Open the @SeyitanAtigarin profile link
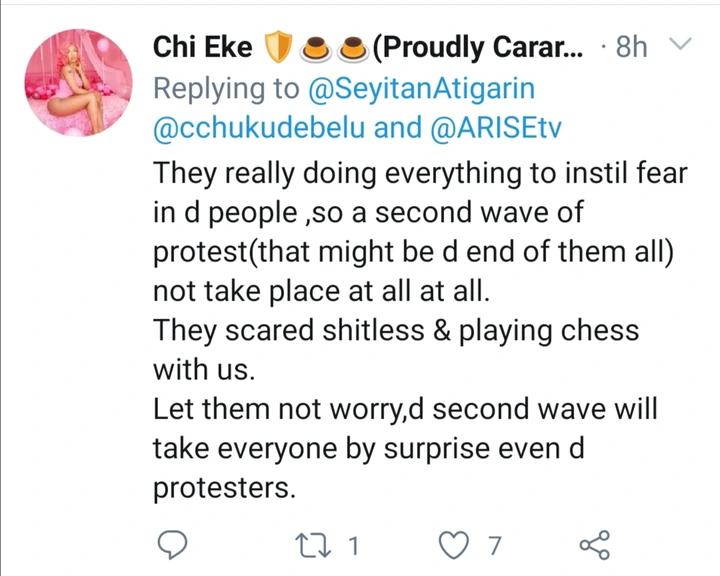 click(x=422, y=88)
